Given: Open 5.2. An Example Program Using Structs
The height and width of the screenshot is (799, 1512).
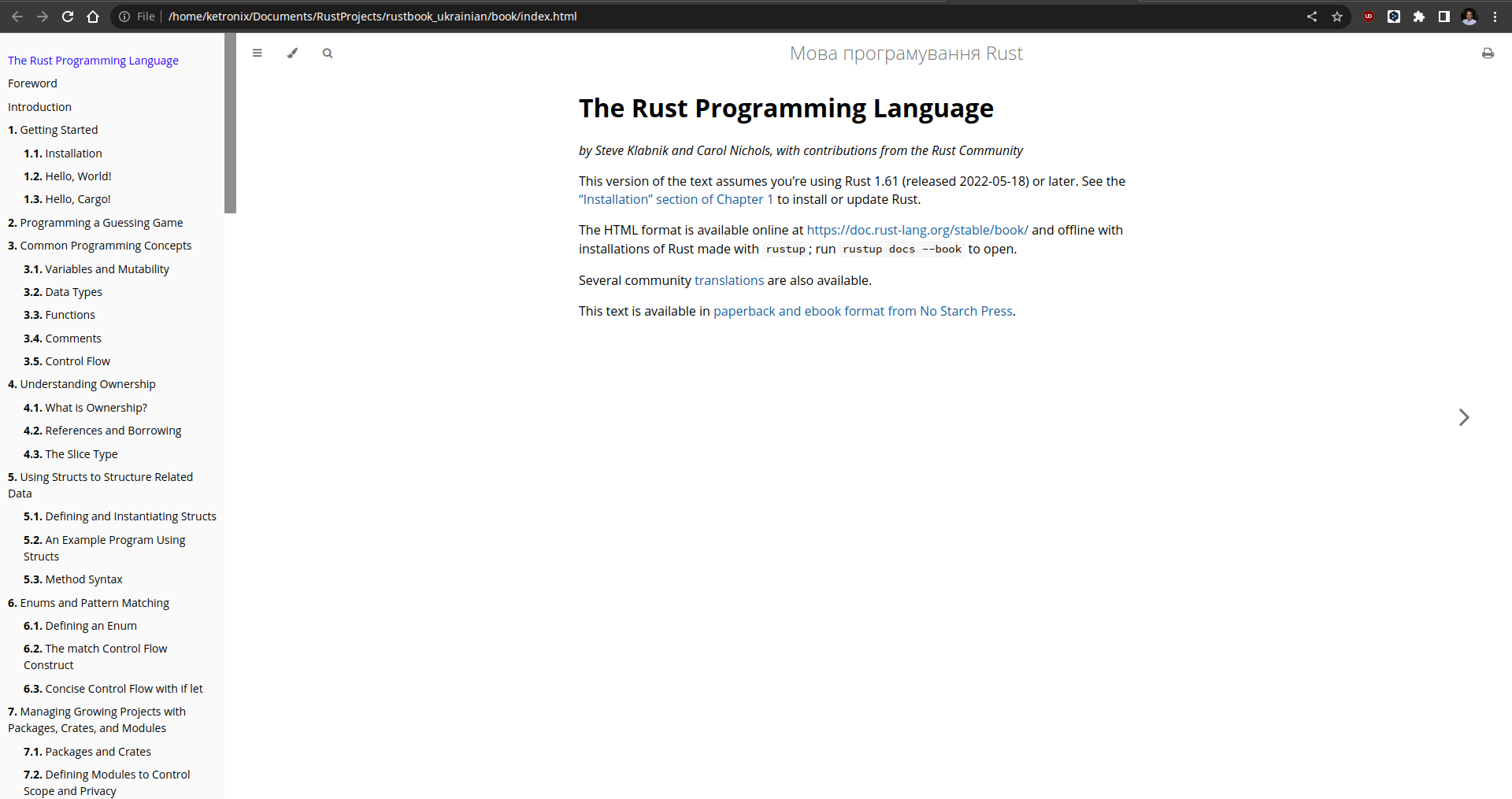Looking at the screenshot, I should click(x=105, y=548).
